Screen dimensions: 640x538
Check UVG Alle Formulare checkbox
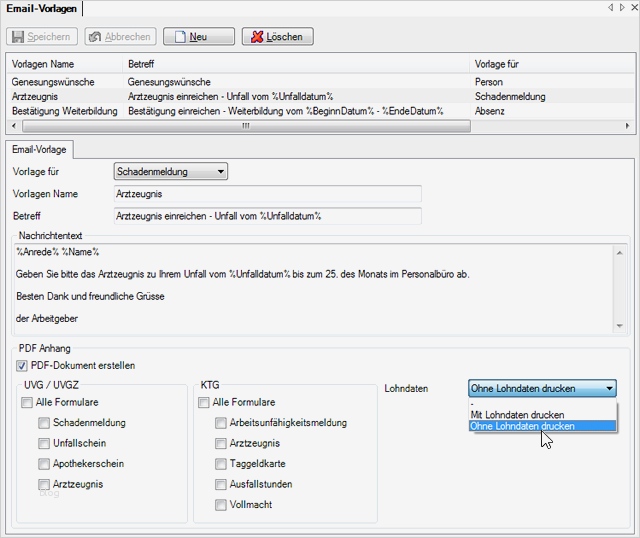click(x=27, y=402)
